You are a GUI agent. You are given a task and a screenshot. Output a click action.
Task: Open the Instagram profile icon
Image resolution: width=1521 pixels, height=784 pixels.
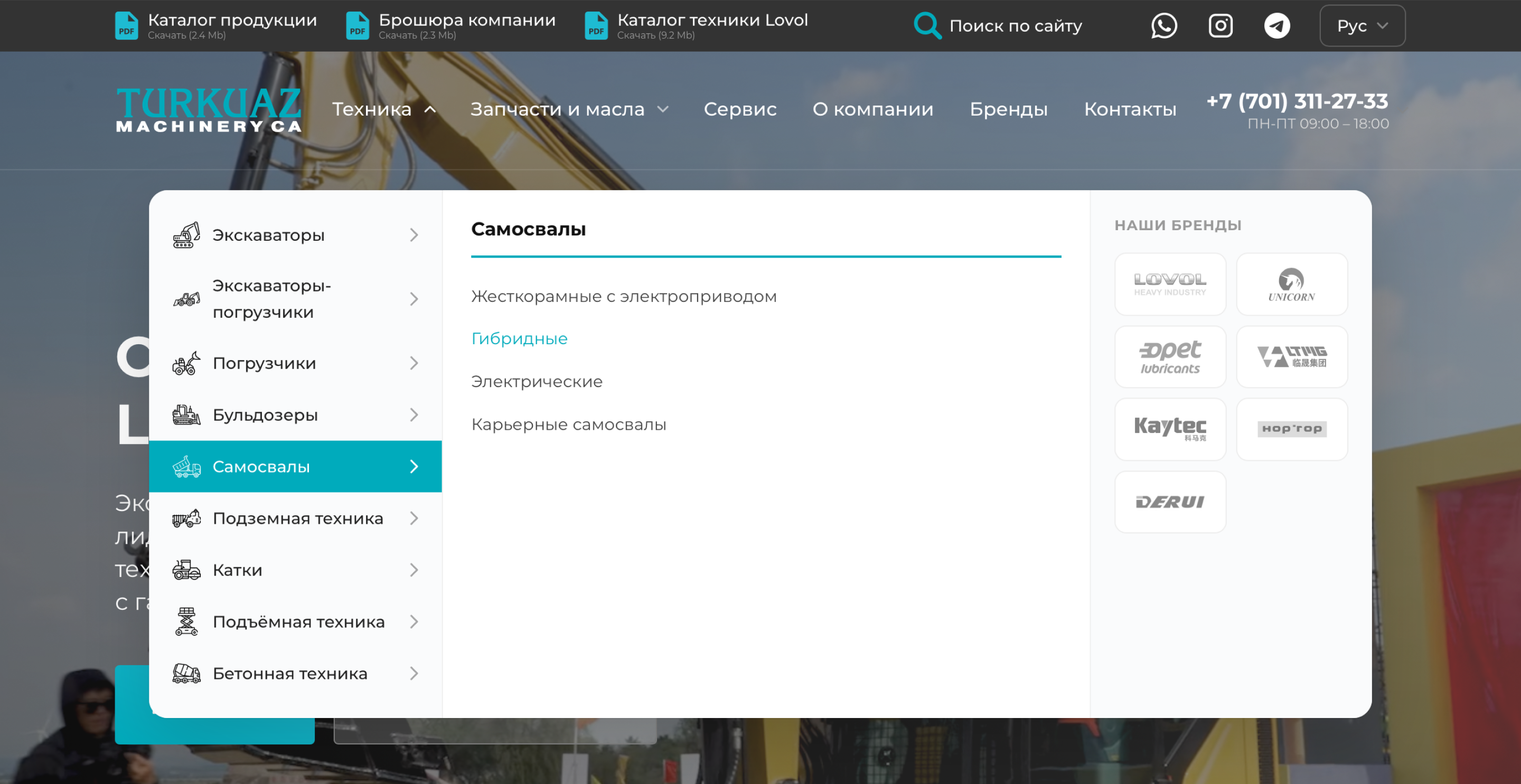click(1220, 25)
